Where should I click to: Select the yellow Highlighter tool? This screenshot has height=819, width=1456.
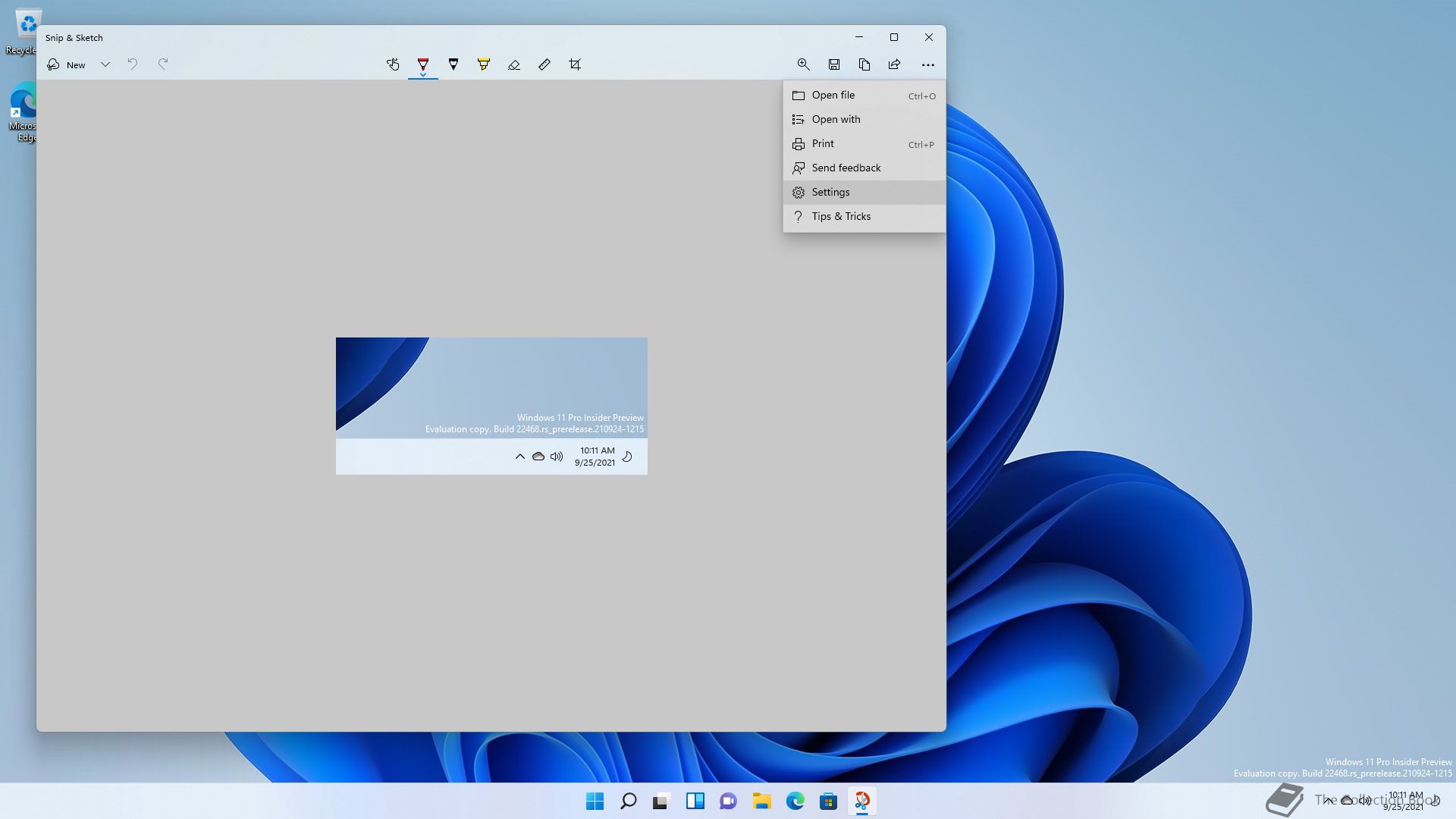(x=484, y=64)
